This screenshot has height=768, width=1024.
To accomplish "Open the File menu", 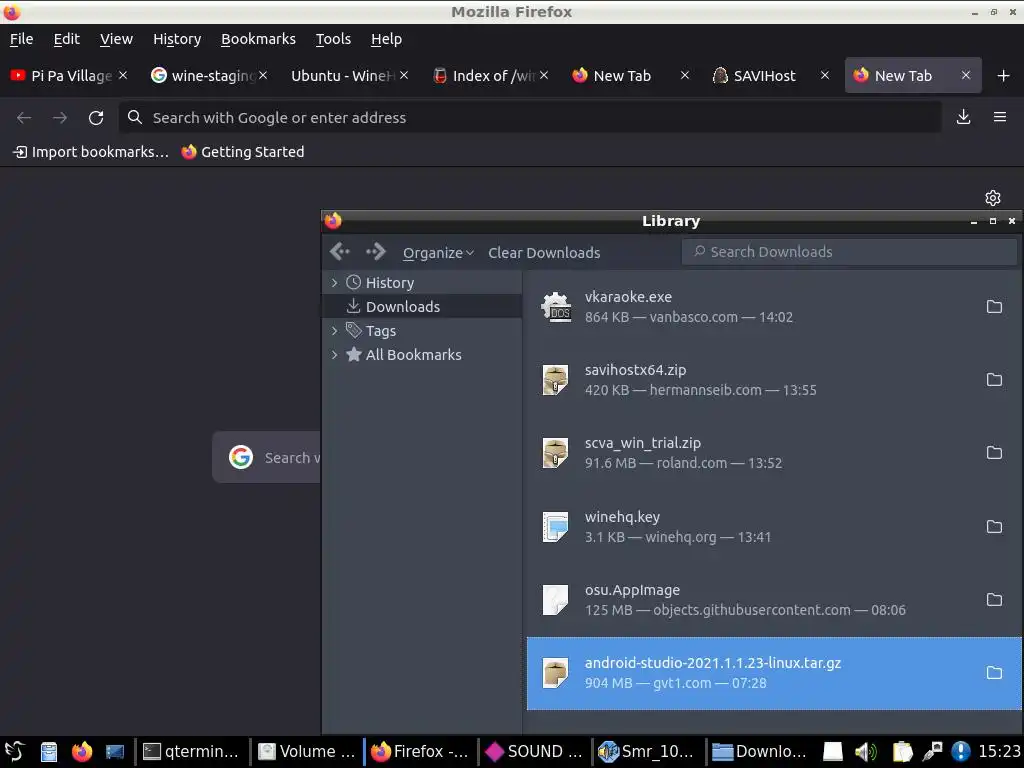I will click(x=22, y=39).
